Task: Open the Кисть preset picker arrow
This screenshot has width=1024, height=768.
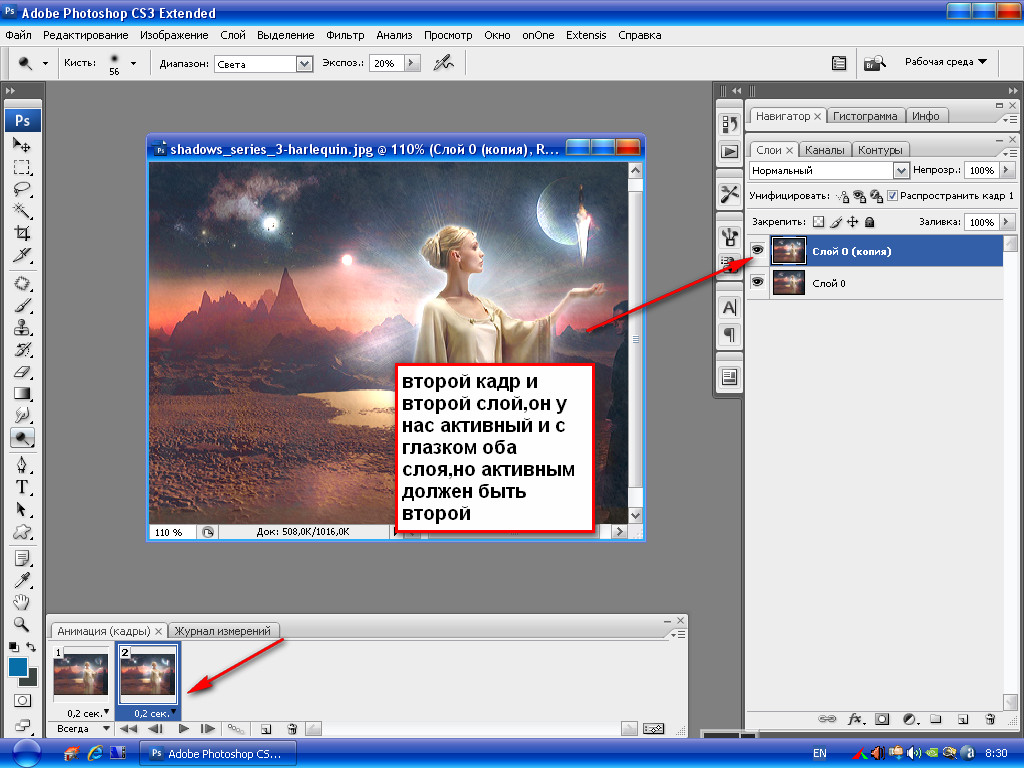Action: (133, 63)
